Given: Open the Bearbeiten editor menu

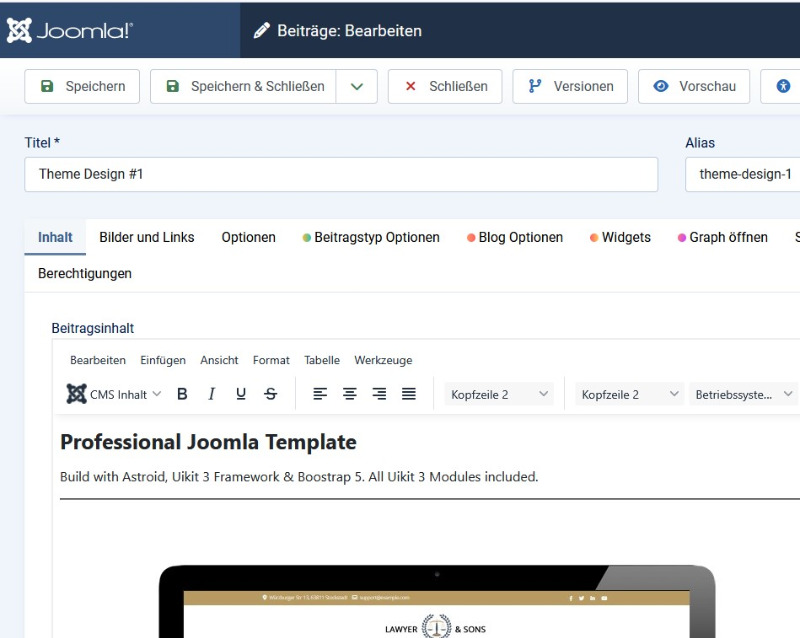Looking at the screenshot, I should (98, 360).
